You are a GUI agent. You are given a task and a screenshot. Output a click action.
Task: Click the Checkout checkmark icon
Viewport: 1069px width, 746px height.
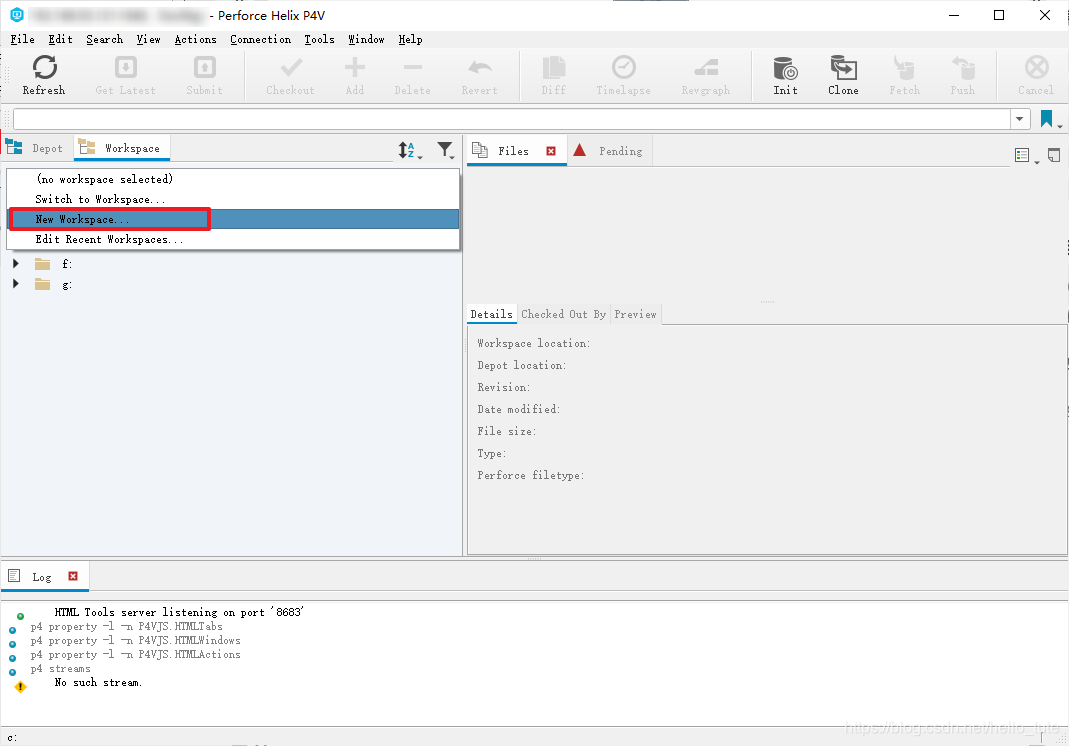point(291,67)
